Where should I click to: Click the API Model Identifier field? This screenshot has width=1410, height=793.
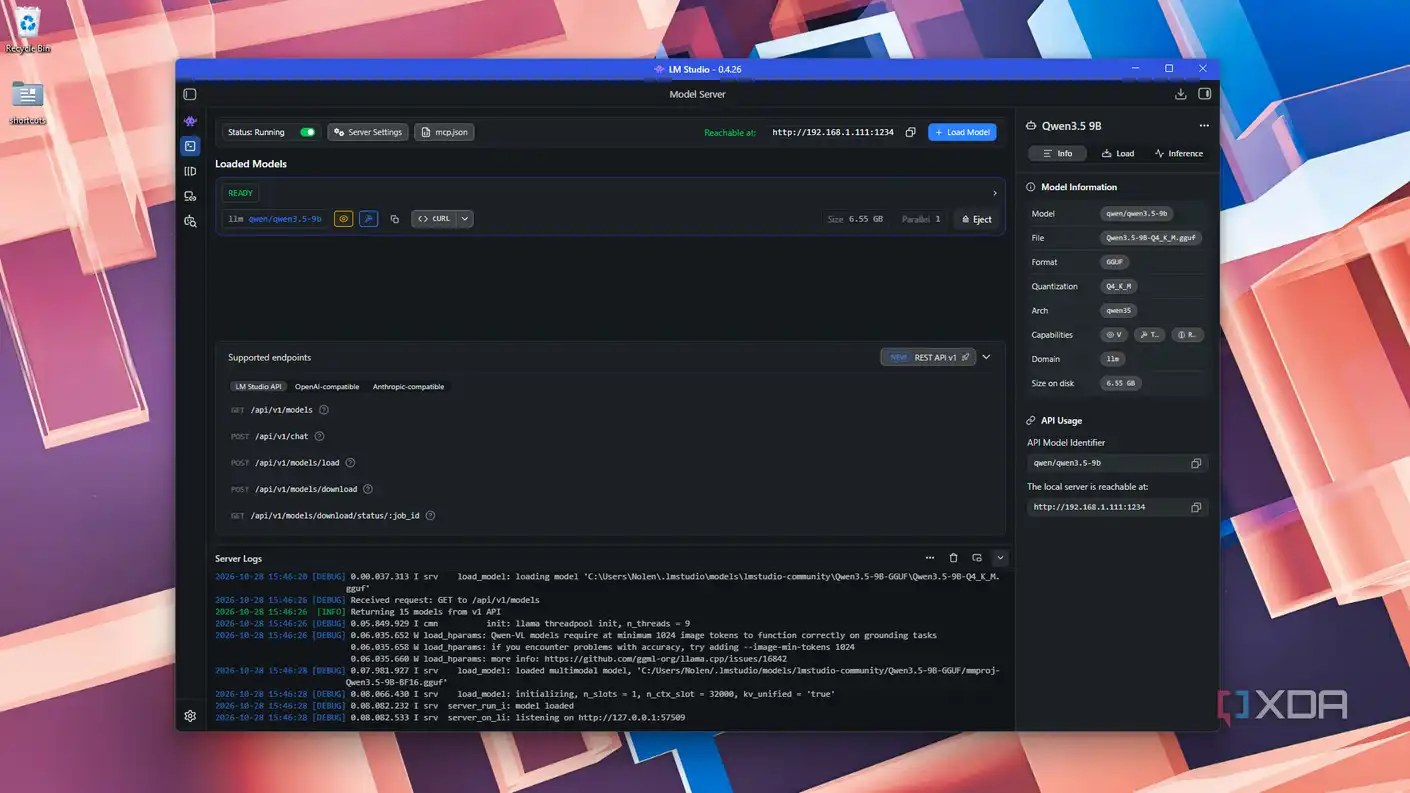click(1117, 463)
